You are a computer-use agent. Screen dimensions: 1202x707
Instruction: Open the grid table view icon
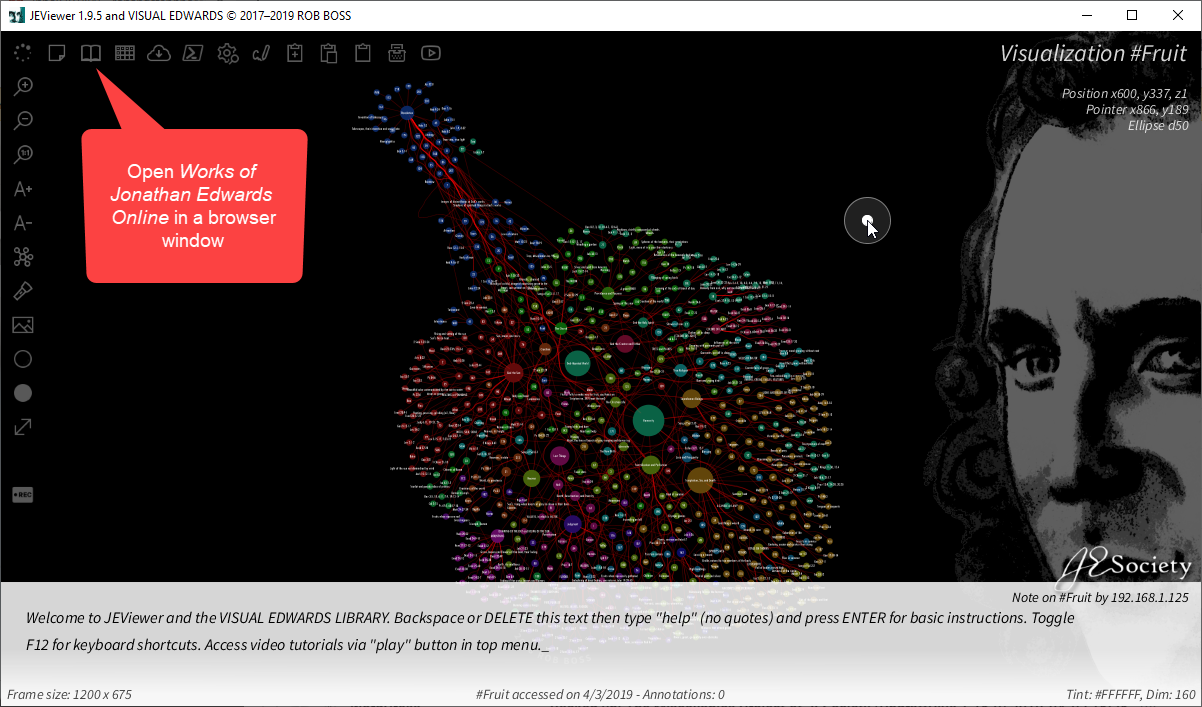point(125,53)
